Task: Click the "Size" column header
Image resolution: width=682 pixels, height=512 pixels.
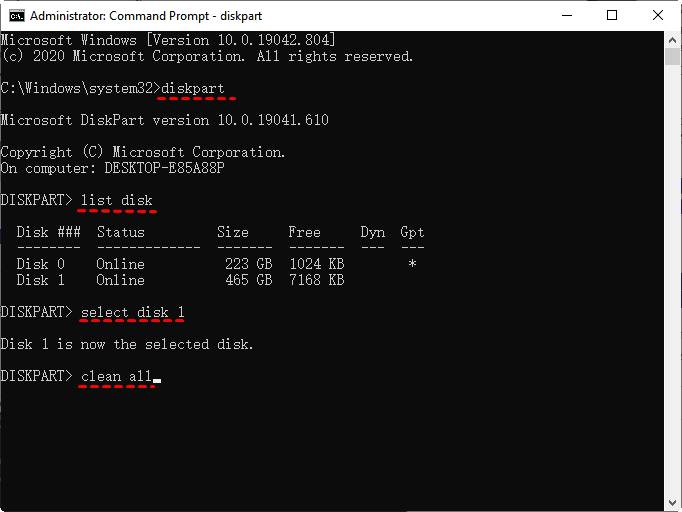Action: (x=233, y=232)
